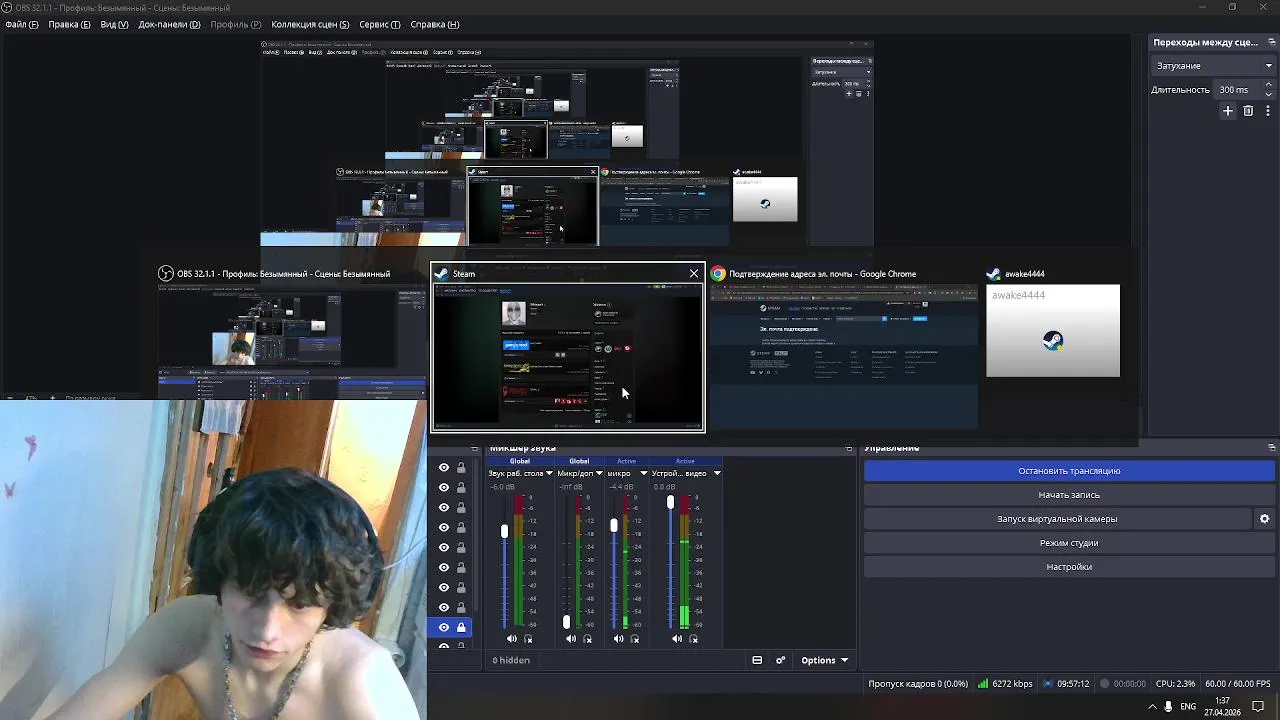This screenshot has width=1280, height=720.
Task: Toggle monitoring headphones icon for микро
Action: pyautogui.click(x=635, y=639)
